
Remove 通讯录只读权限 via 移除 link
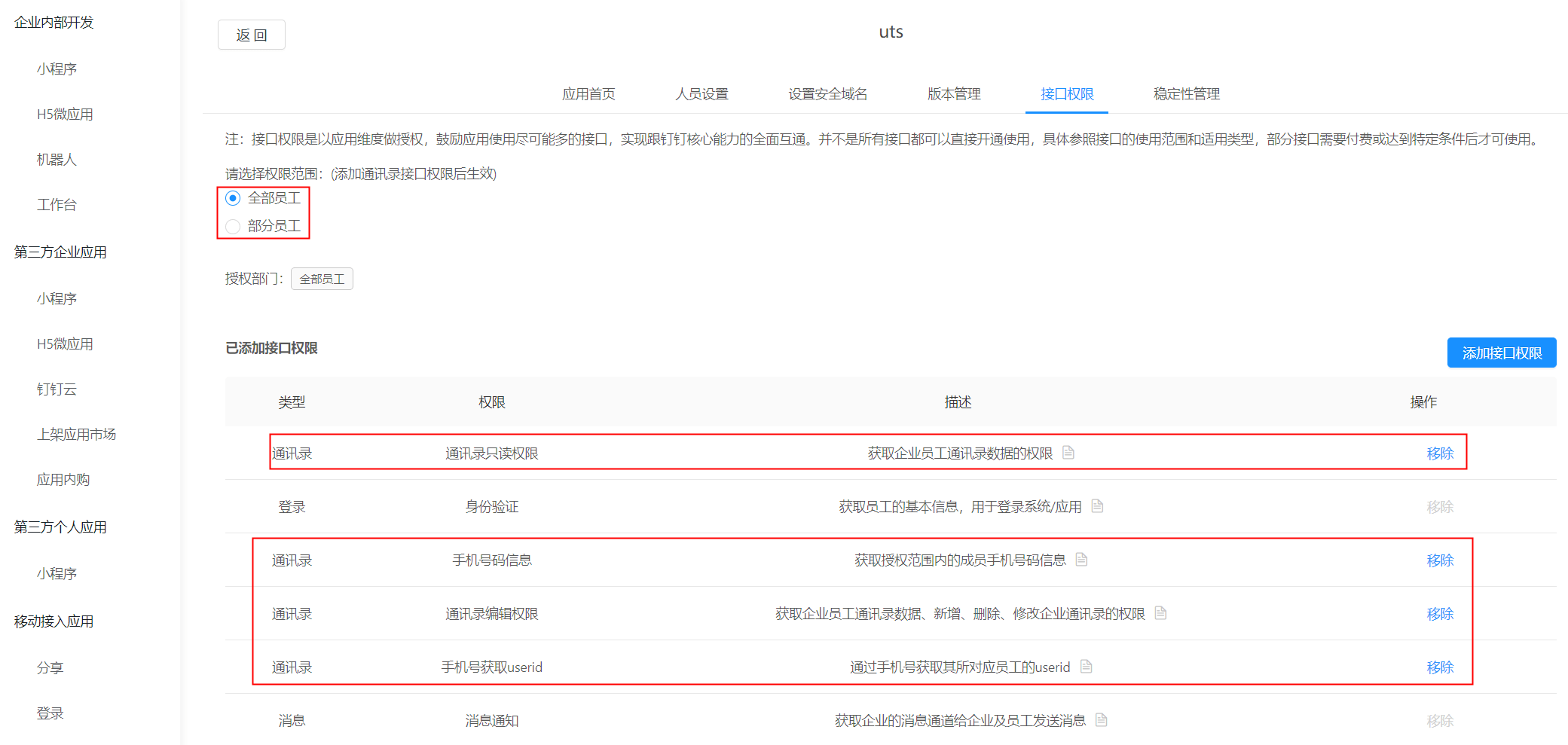click(x=1439, y=453)
